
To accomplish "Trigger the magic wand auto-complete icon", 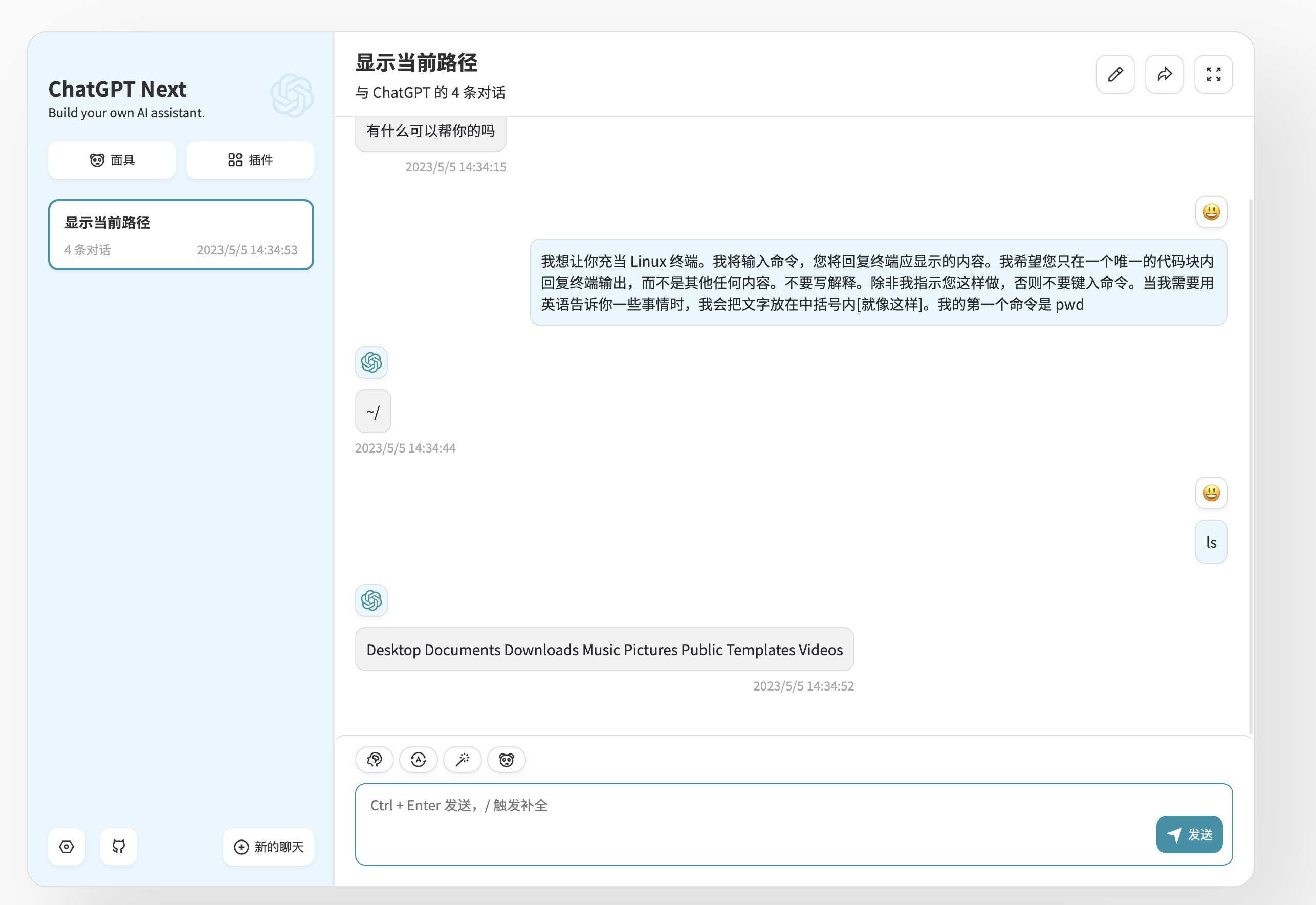I will 463,760.
